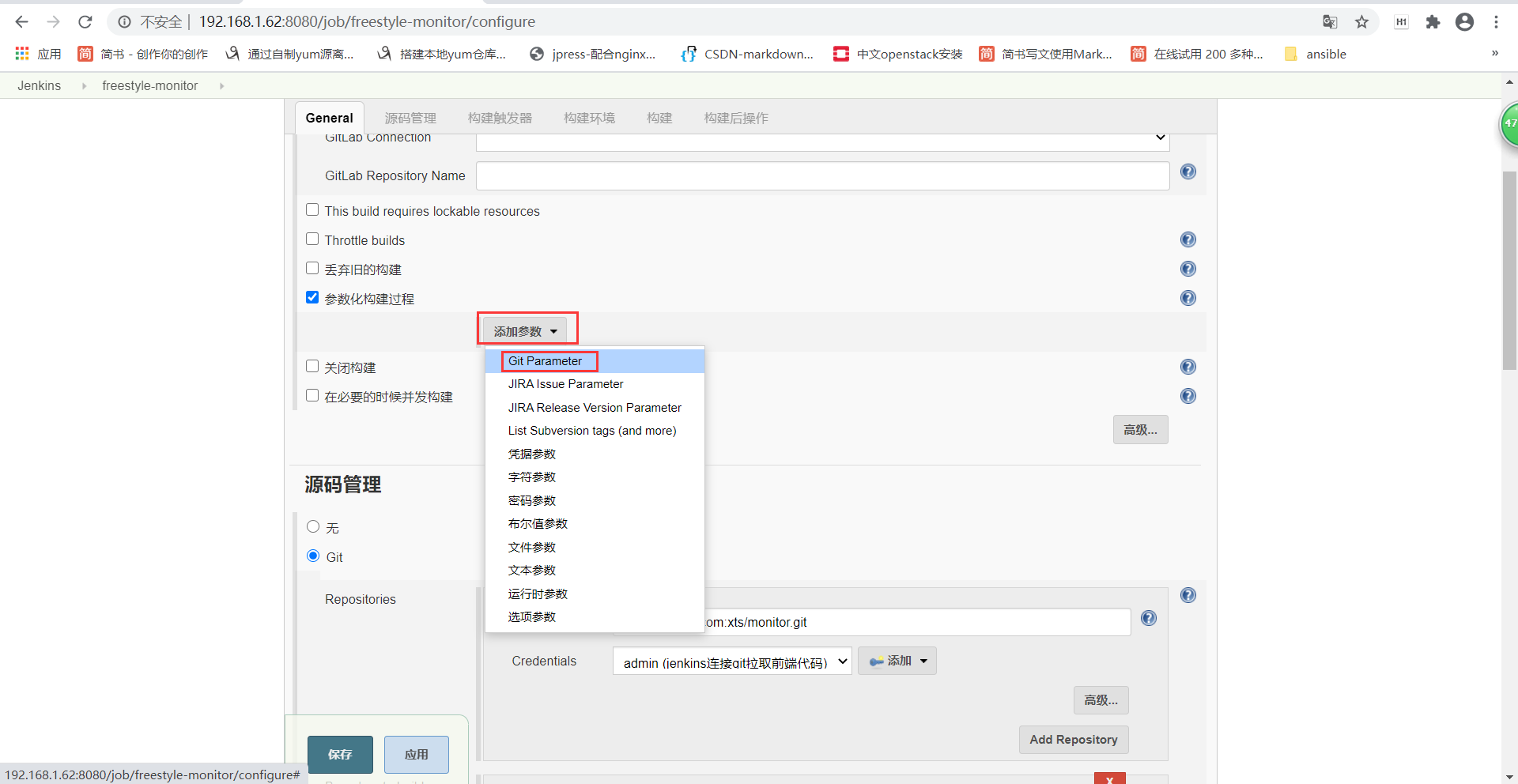Click the browser address bar URL

pyautogui.click(x=367, y=22)
